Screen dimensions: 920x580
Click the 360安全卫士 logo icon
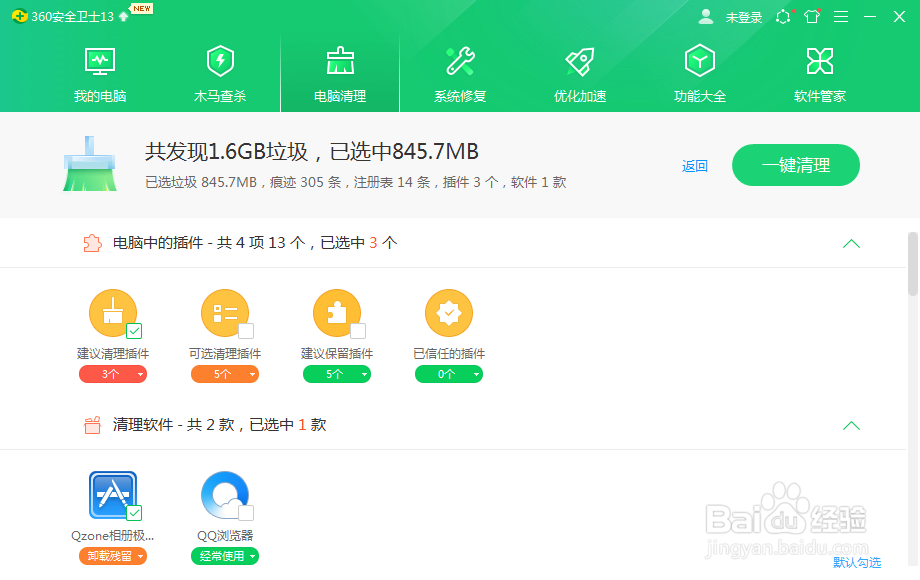pyautogui.click(x=19, y=16)
